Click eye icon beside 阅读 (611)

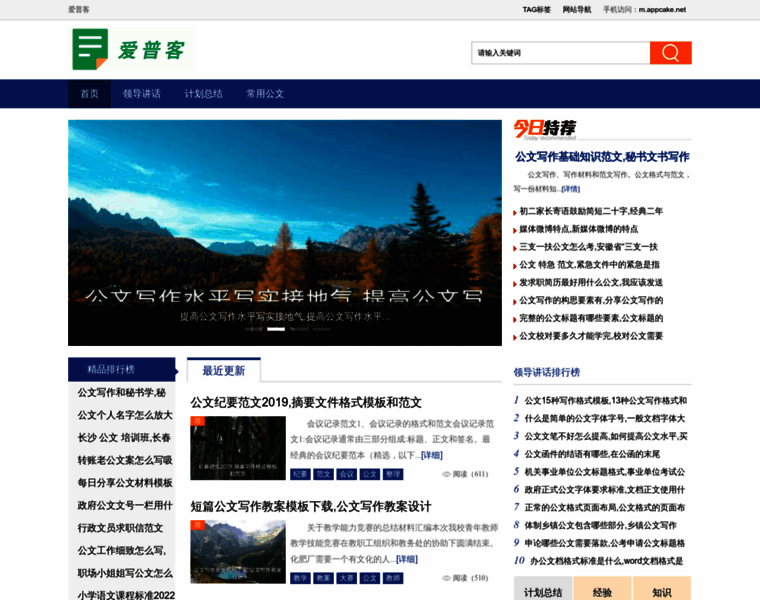pos(446,474)
